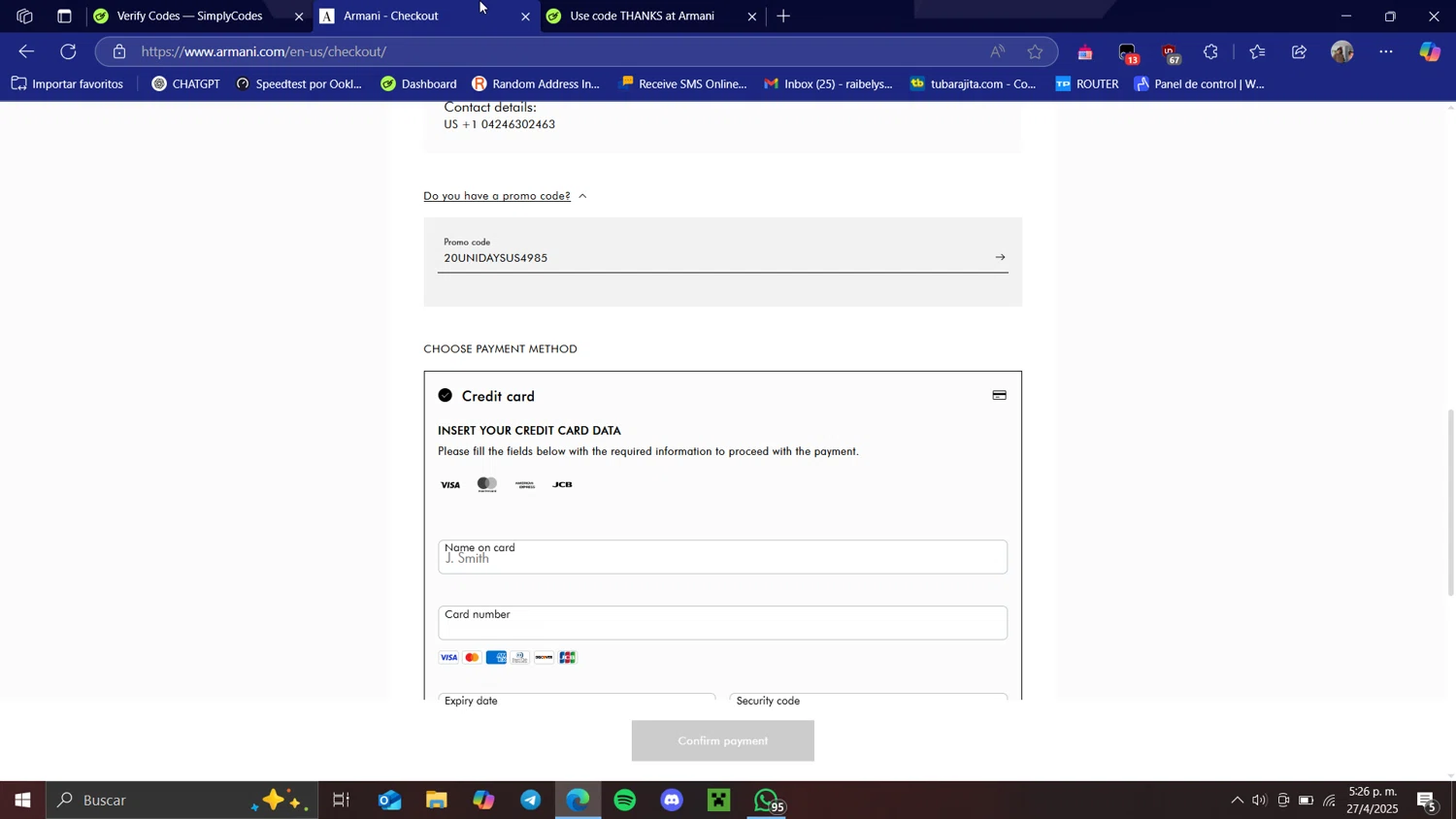Image resolution: width=1456 pixels, height=819 pixels.
Task: Open Task View on taskbar
Action: click(342, 801)
